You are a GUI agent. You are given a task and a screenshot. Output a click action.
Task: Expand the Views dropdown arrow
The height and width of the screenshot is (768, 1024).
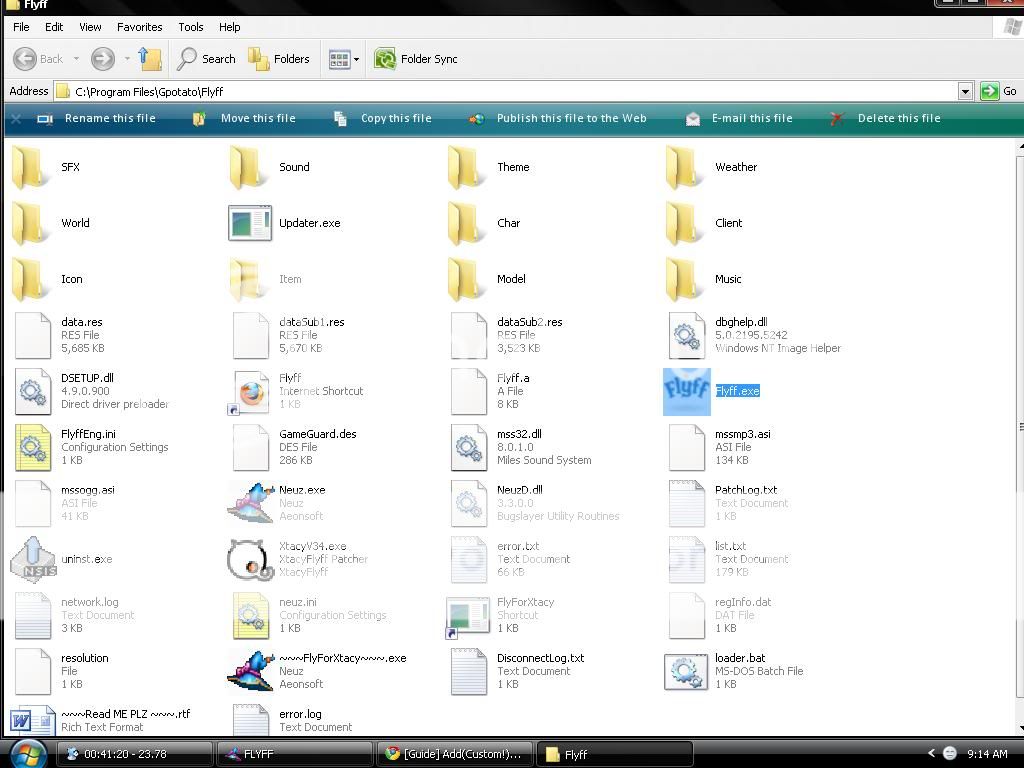[356, 59]
